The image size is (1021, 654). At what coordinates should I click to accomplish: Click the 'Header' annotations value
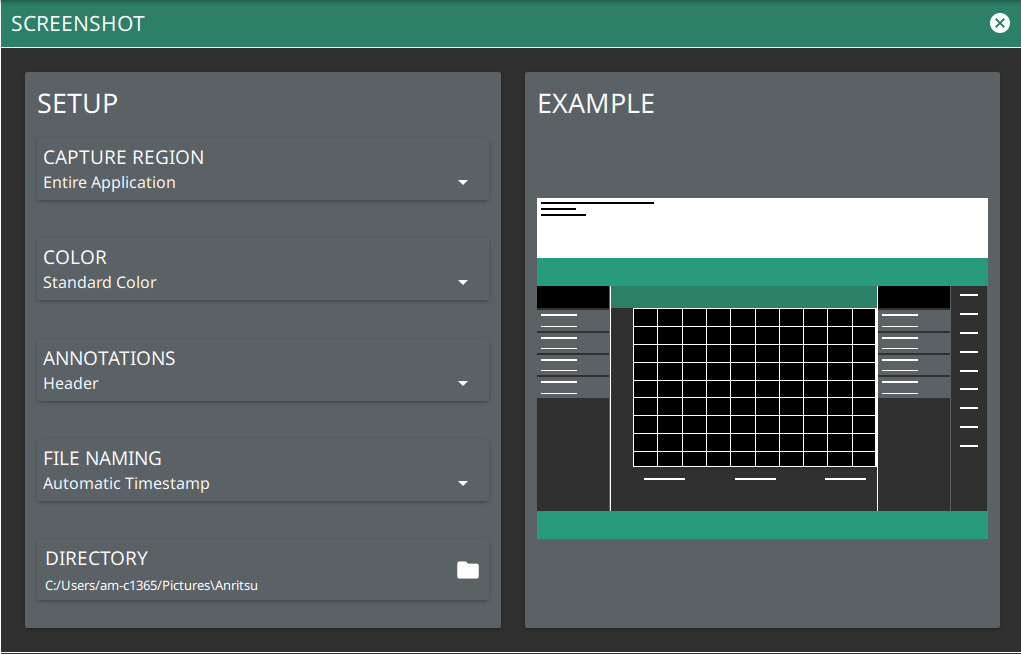click(x=71, y=384)
